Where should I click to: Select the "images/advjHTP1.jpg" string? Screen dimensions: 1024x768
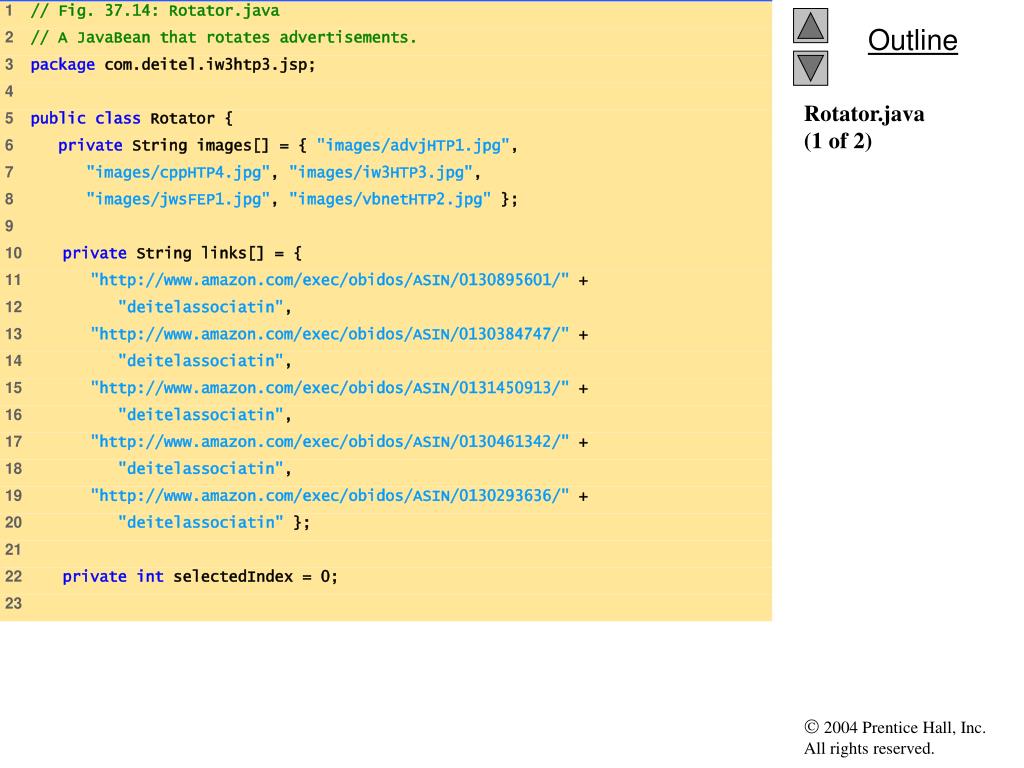(x=413, y=146)
